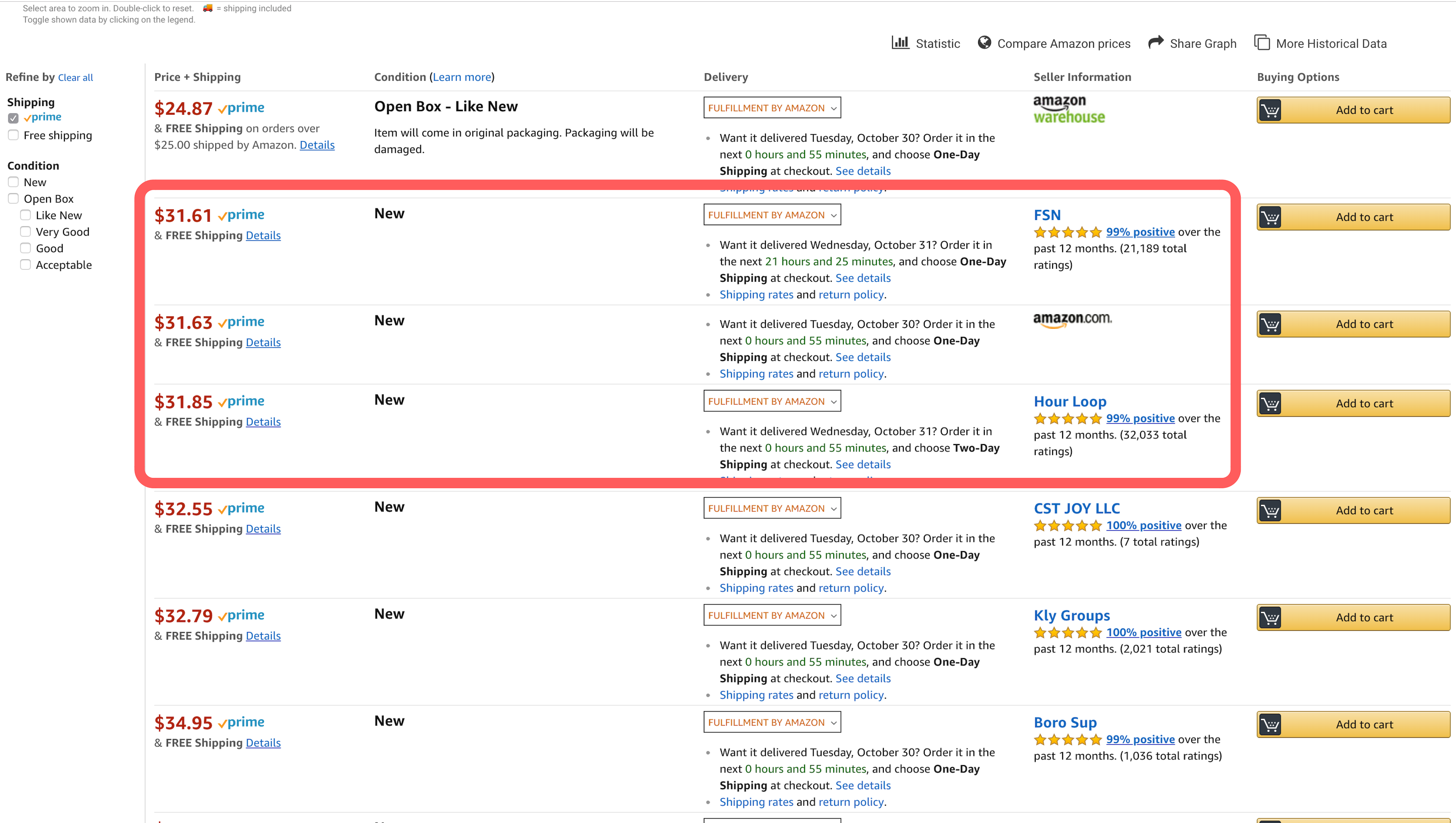
Task: Click the amazon.com seller logo
Action: 1072,320
